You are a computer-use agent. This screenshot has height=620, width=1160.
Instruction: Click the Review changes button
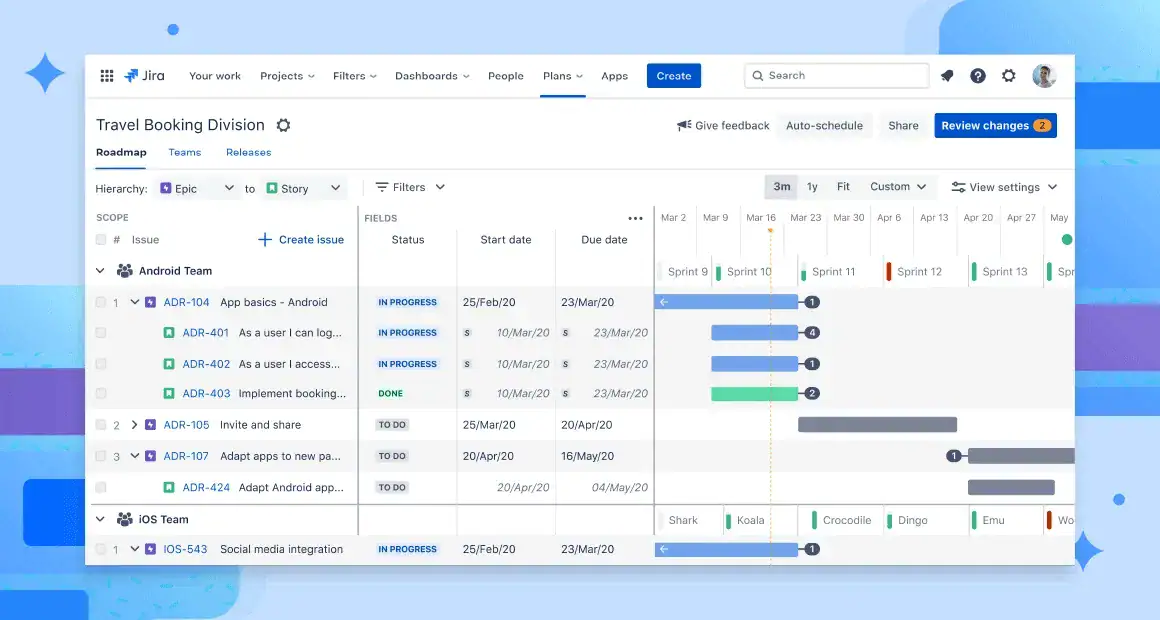tap(995, 126)
